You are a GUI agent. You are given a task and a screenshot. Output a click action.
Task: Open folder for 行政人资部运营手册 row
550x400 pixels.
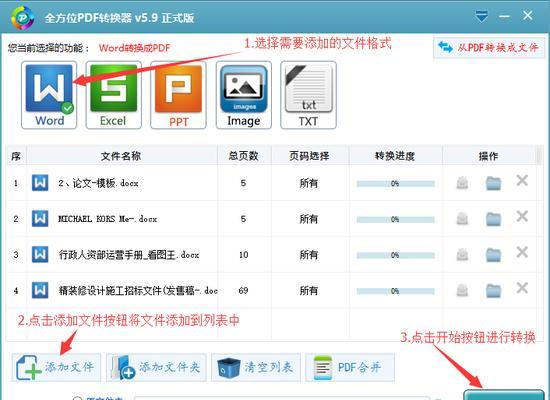coord(493,255)
